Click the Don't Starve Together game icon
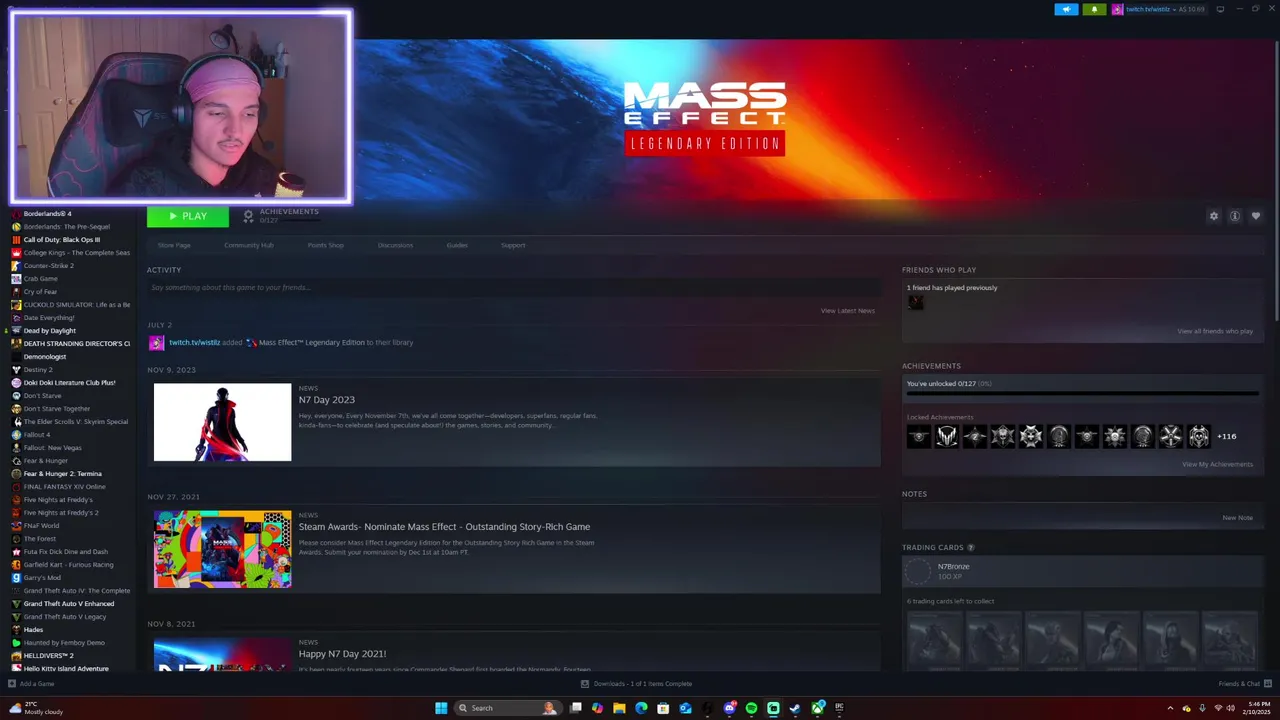1280x720 pixels. (x=16, y=409)
